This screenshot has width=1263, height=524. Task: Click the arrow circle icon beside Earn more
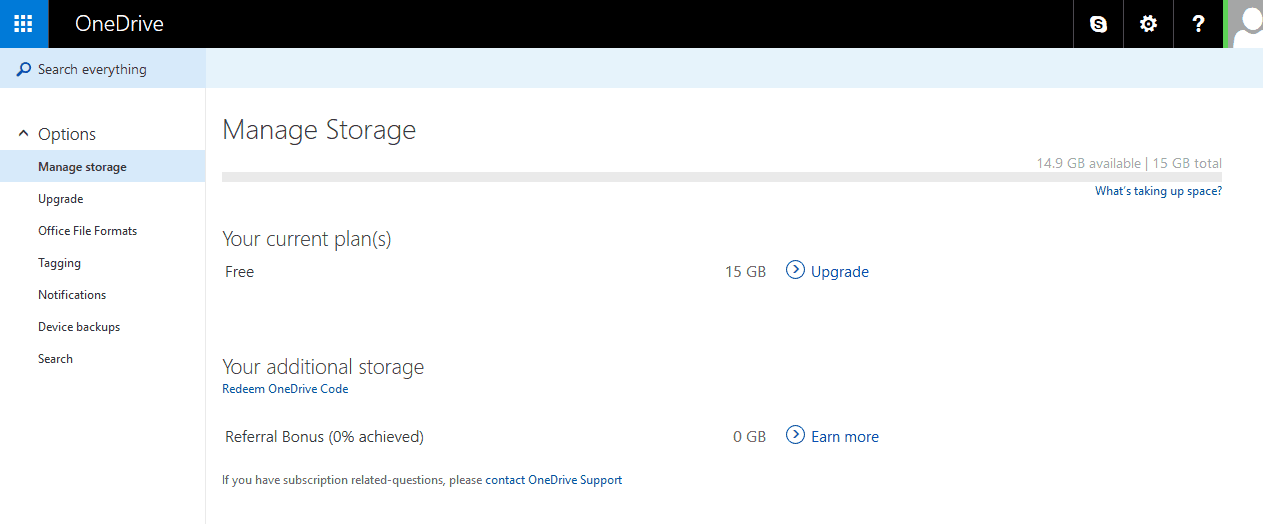click(795, 435)
